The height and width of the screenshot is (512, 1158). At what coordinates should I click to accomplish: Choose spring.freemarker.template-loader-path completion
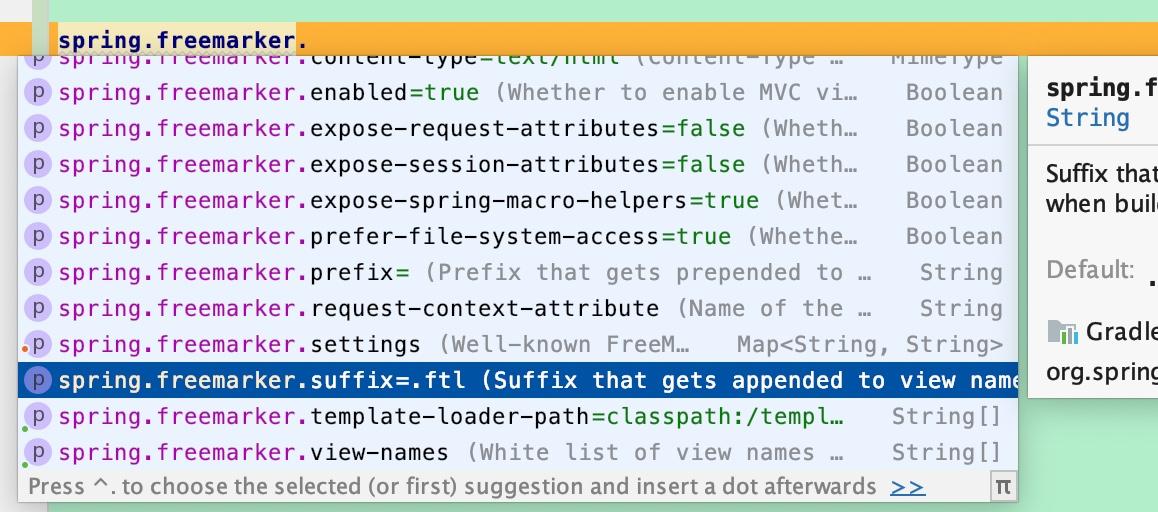click(x=518, y=417)
